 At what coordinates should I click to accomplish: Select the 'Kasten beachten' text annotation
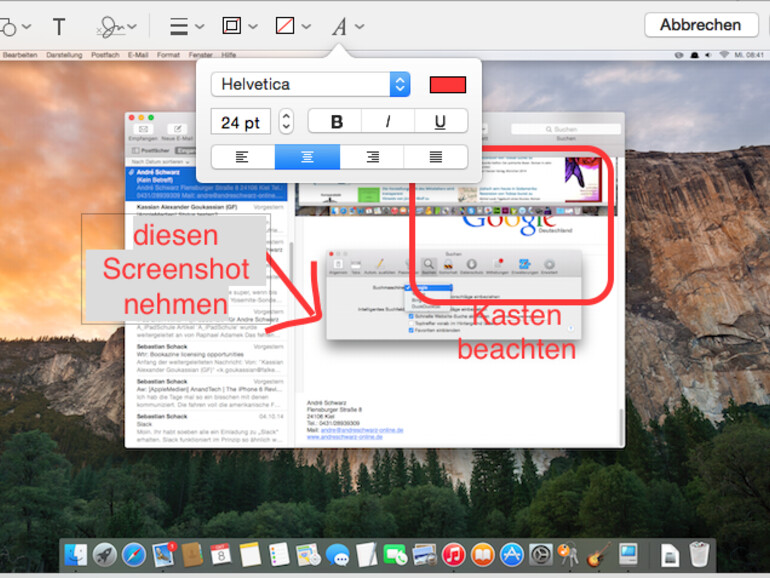[x=517, y=332]
